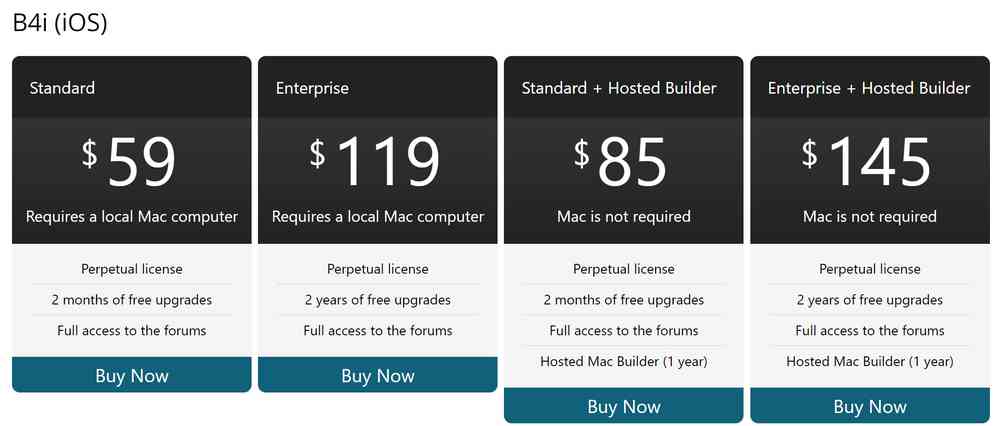Click the $59 price
The width and height of the screenshot is (1000, 426).
(x=130, y=161)
